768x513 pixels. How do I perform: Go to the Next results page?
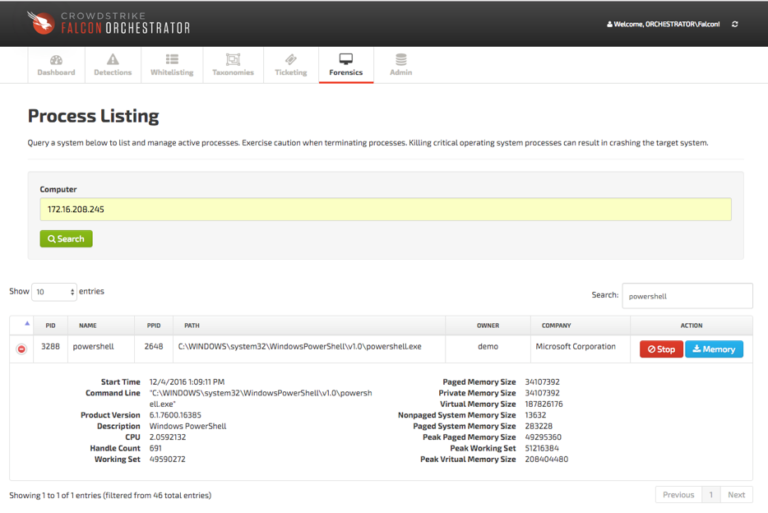pos(736,494)
